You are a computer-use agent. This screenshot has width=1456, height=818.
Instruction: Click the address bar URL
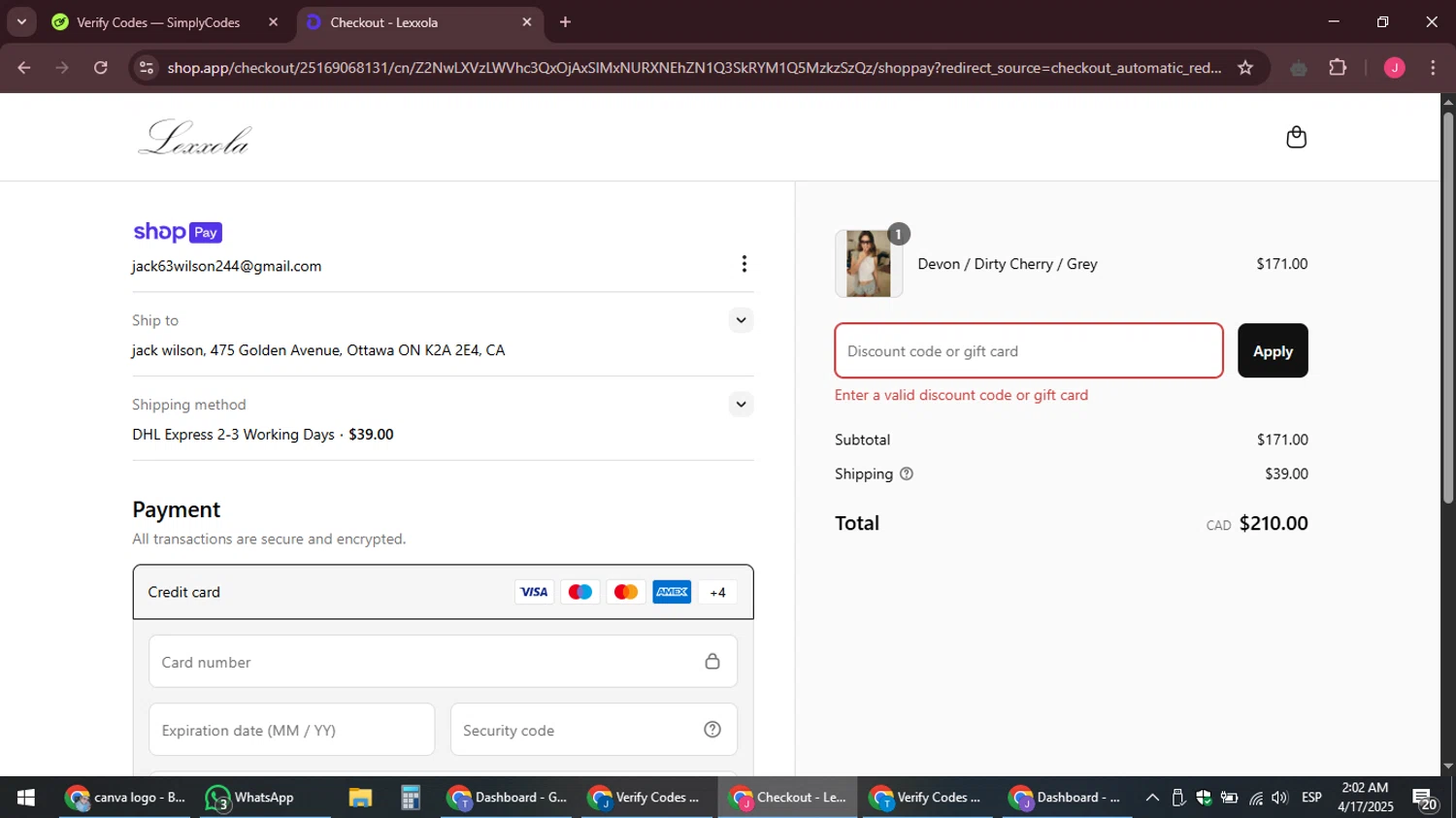[694, 68]
